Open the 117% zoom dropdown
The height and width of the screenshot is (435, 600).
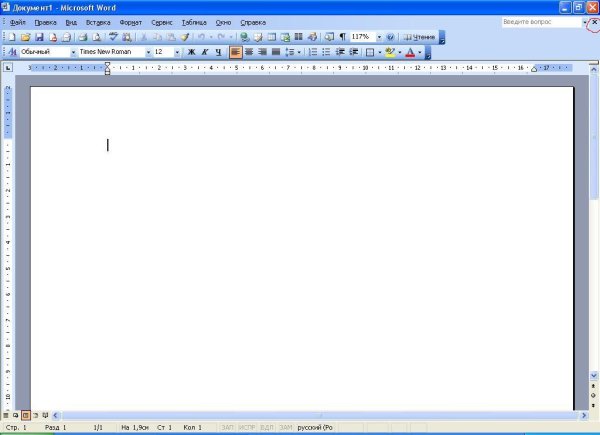click(x=379, y=37)
